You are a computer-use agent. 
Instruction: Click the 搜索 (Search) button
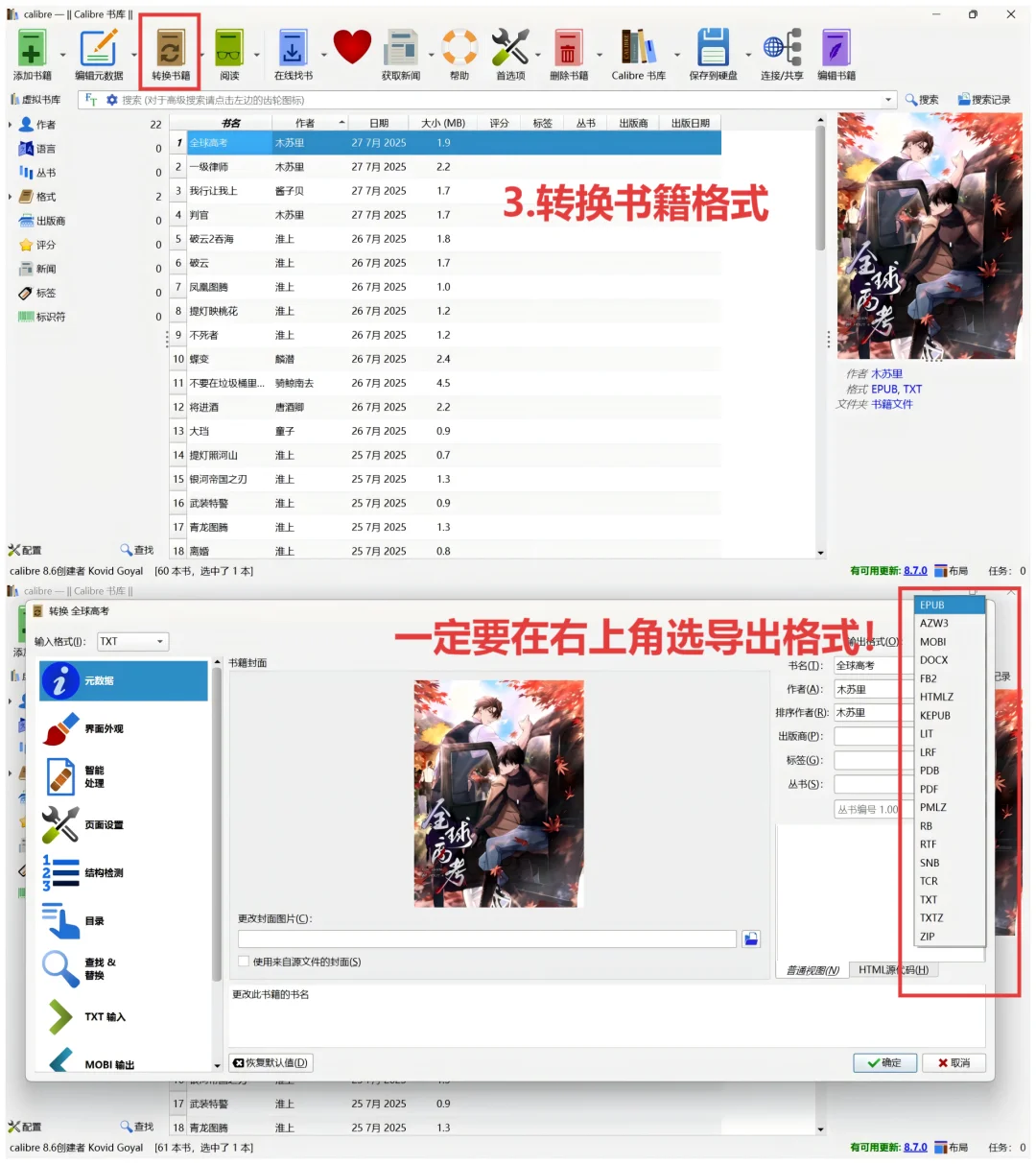pyautogui.click(x=922, y=100)
